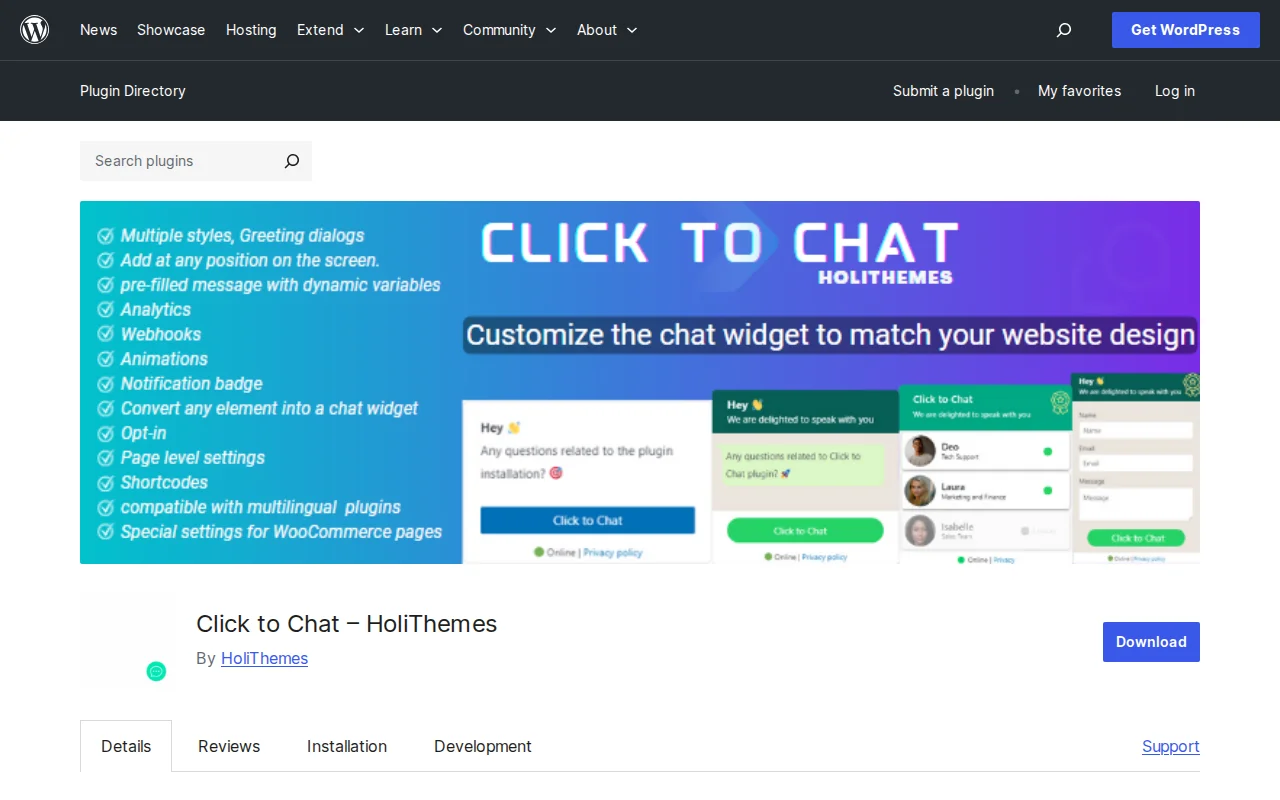Open the Development tab
The height and width of the screenshot is (800, 1280).
pos(482,746)
